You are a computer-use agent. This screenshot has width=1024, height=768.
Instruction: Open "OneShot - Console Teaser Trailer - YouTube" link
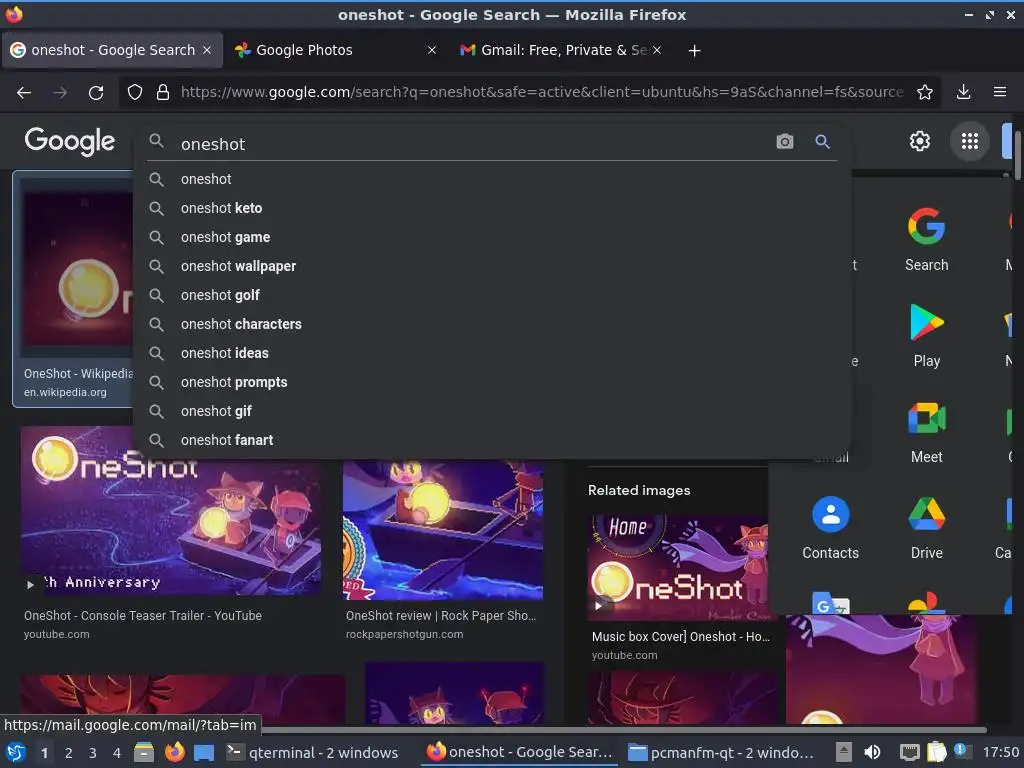point(143,616)
